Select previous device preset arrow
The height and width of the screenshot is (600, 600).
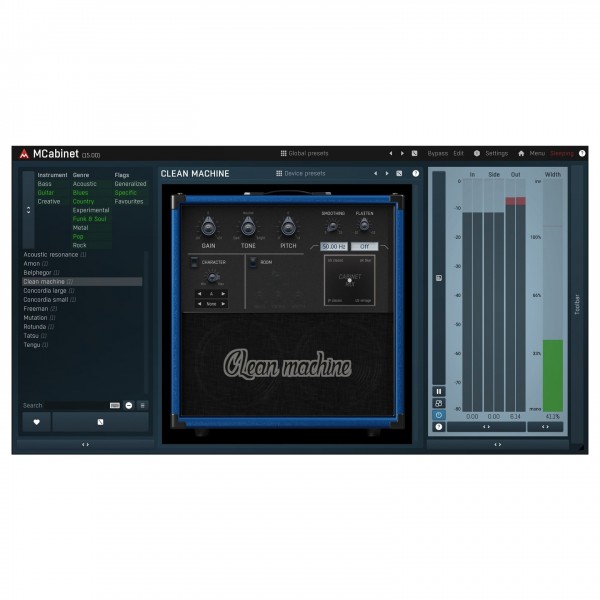pyautogui.click(x=375, y=174)
